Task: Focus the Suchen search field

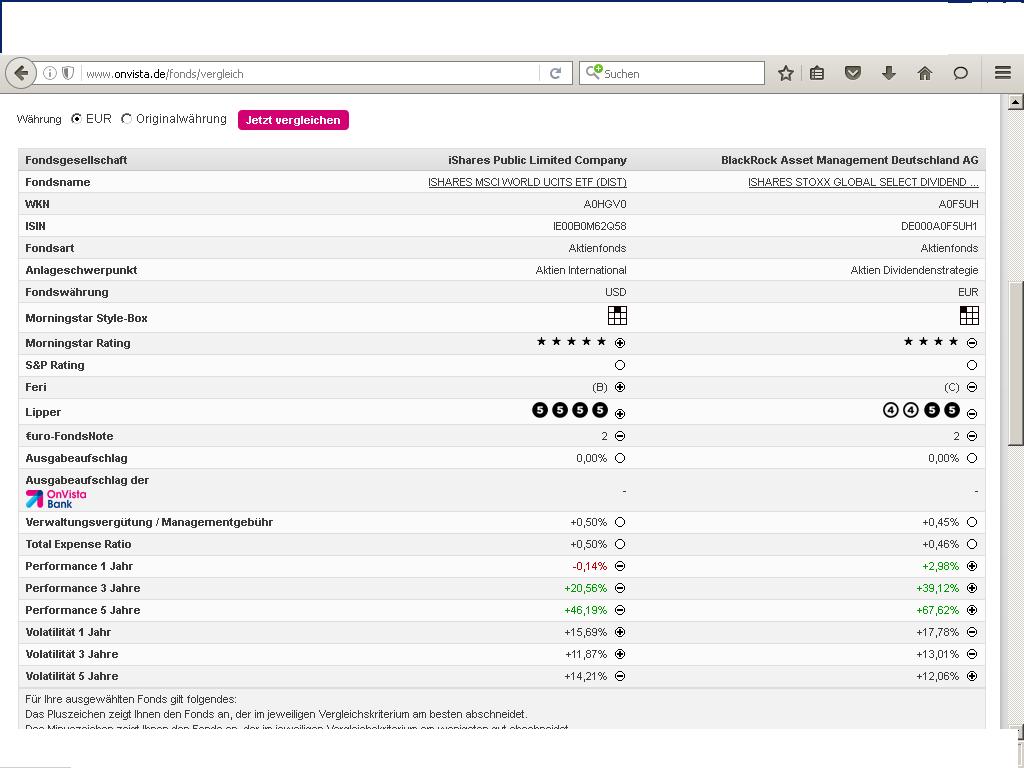Action: pos(680,73)
